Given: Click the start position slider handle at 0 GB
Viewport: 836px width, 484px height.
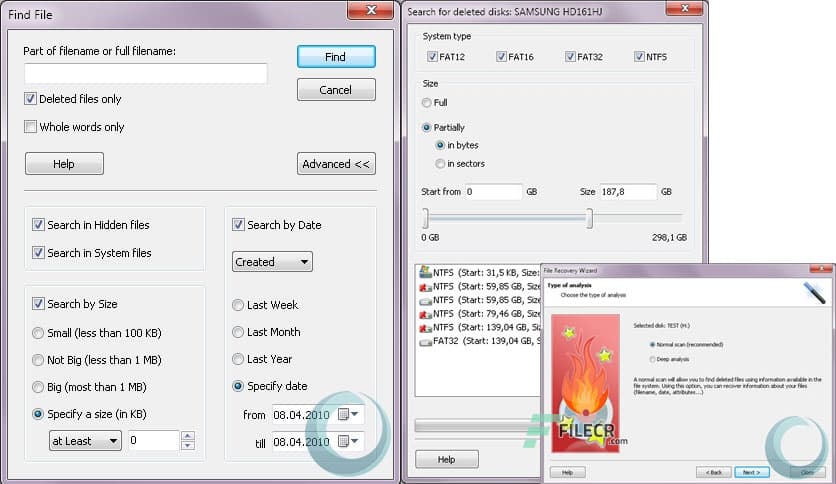Looking at the screenshot, I should click(425, 218).
